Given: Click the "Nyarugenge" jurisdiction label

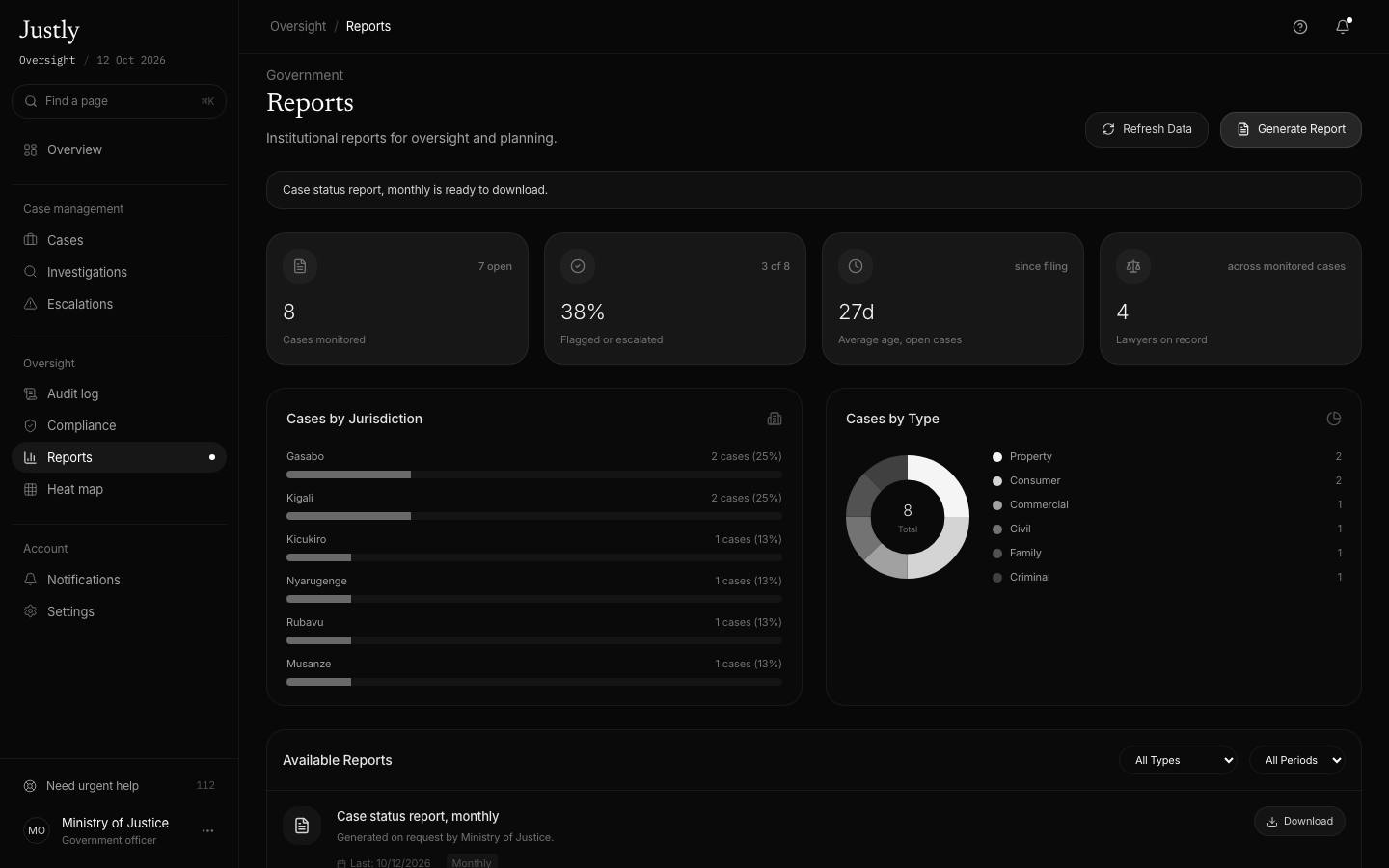Looking at the screenshot, I should click(316, 581).
